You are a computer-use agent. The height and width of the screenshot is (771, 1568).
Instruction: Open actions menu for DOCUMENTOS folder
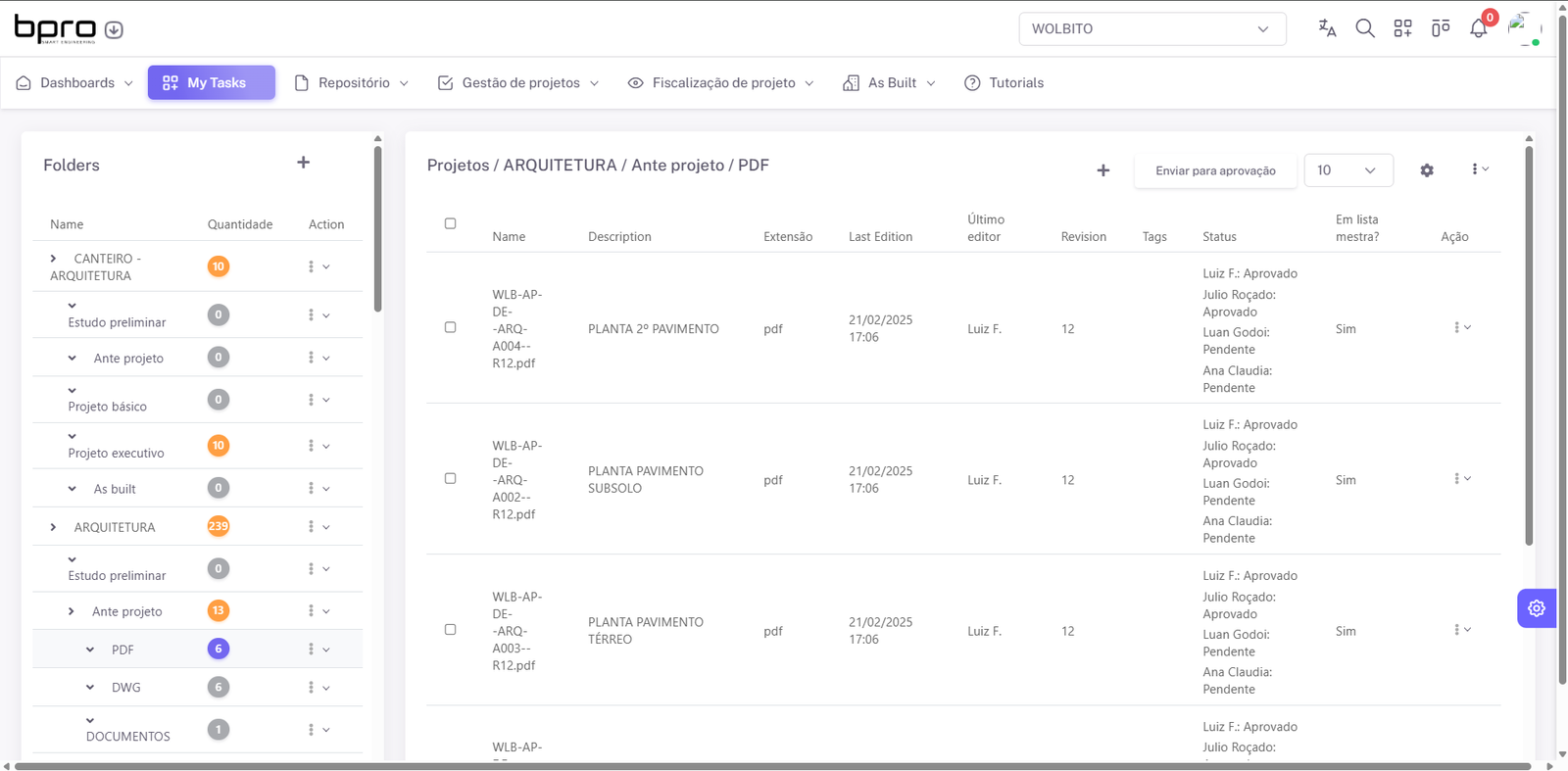click(318, 730)
